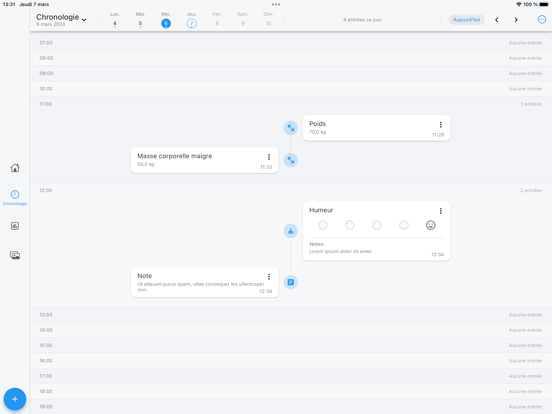Screen dimensions: 552x414
Task: Open the three-dot menu on Humeur card
Action: pyautogui.click(x=440, y=211)
